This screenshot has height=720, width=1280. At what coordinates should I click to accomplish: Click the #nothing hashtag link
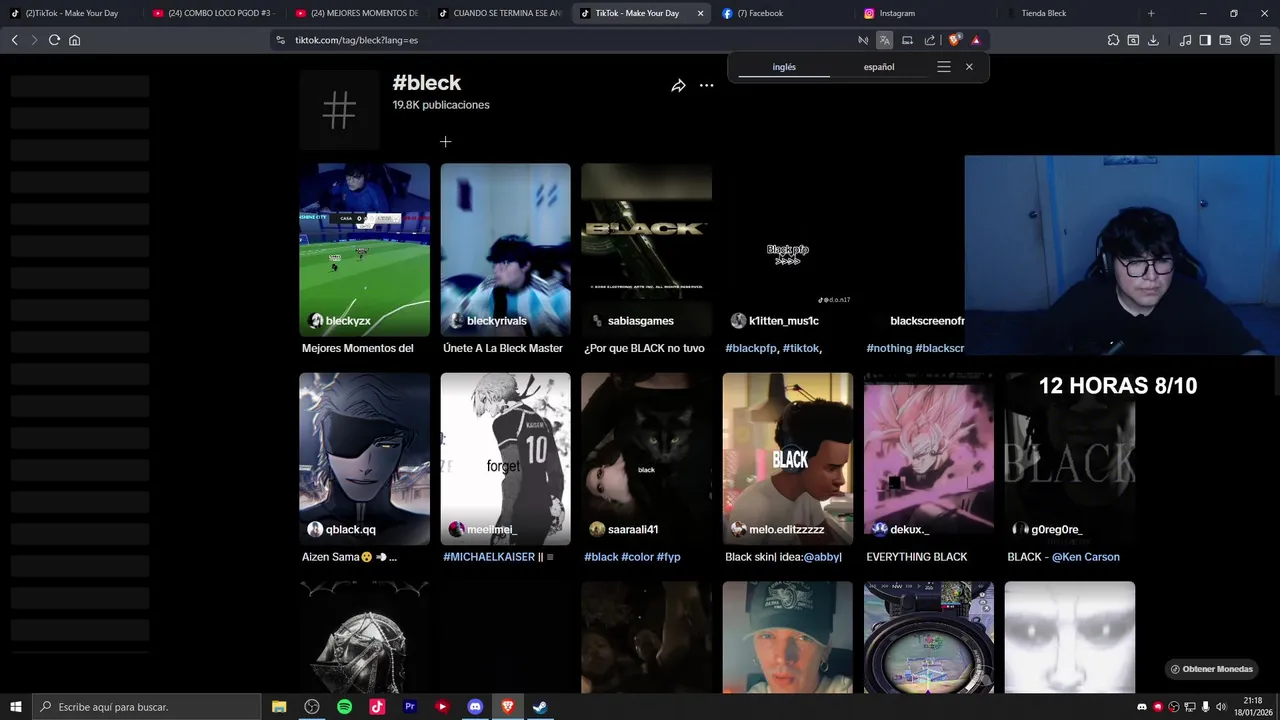click(889, 348)
